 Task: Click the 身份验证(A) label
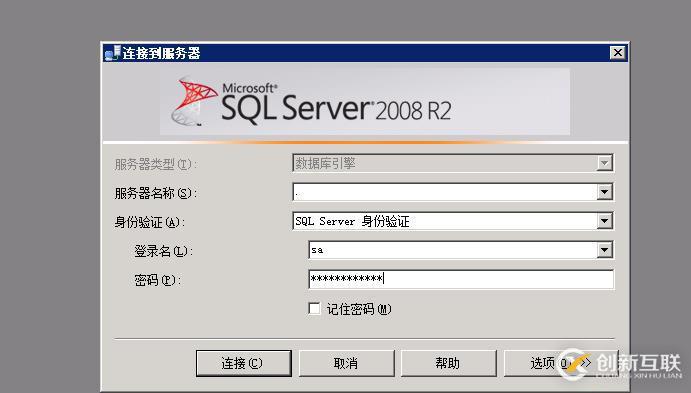coord(150,222)
